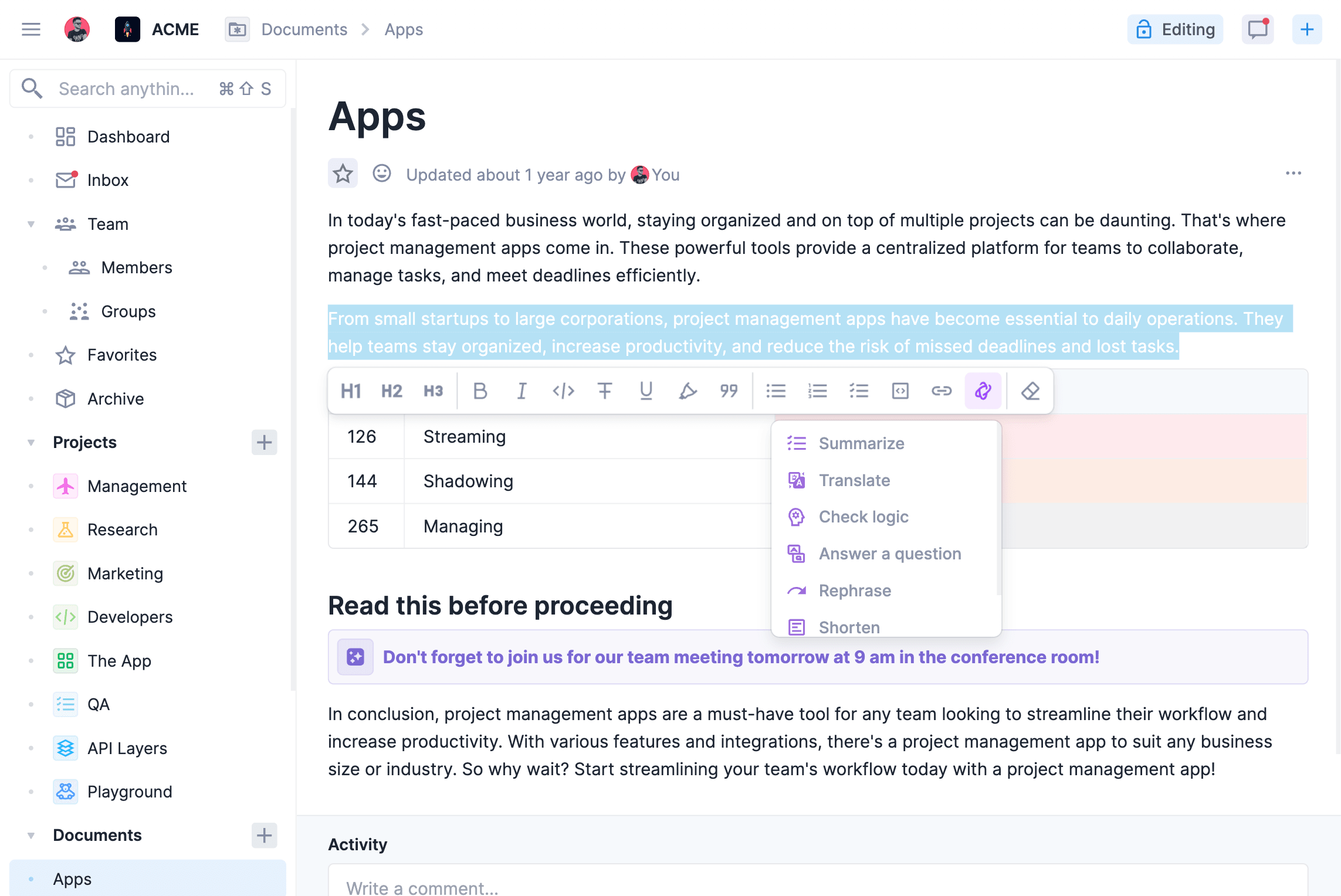
Task: Clear formatting with the eraser icon
Action: click(x=1031, y=391)
